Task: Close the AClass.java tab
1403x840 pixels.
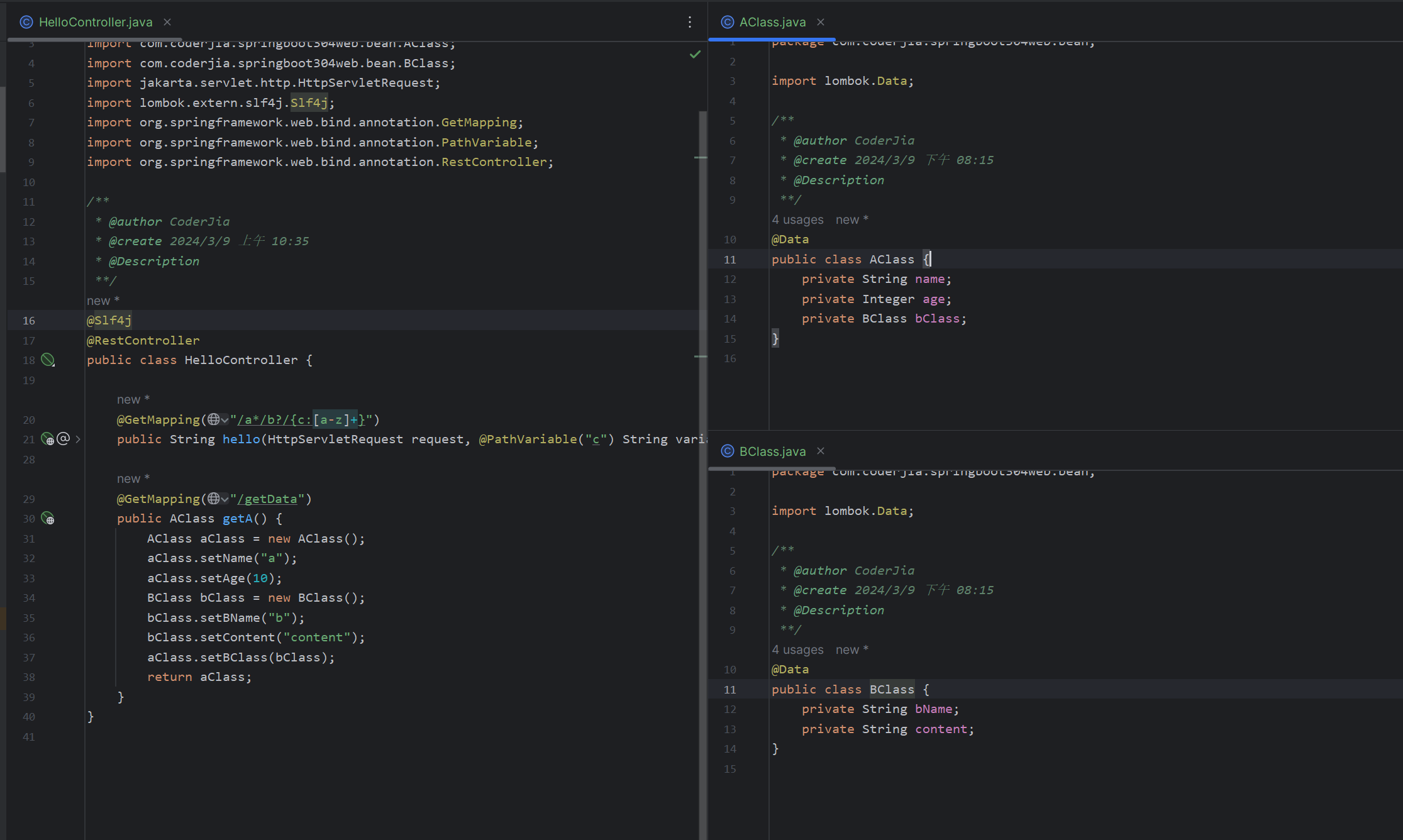Action: [821, 22]
